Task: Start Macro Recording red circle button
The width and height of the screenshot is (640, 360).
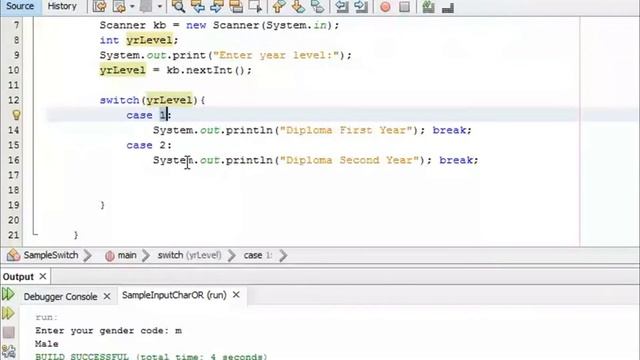Action: coord(385,7)
